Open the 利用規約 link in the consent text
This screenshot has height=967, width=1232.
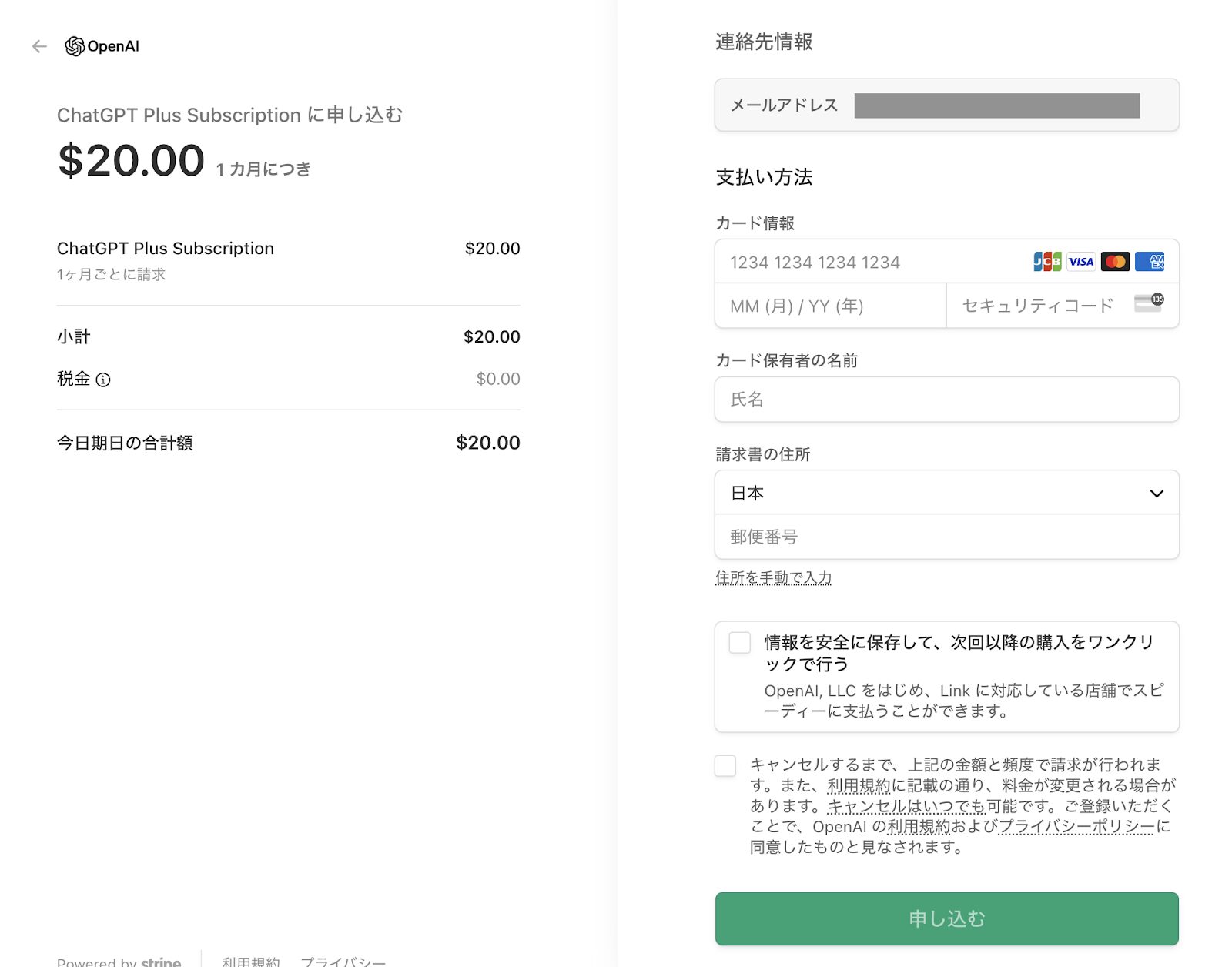(859, 786)
